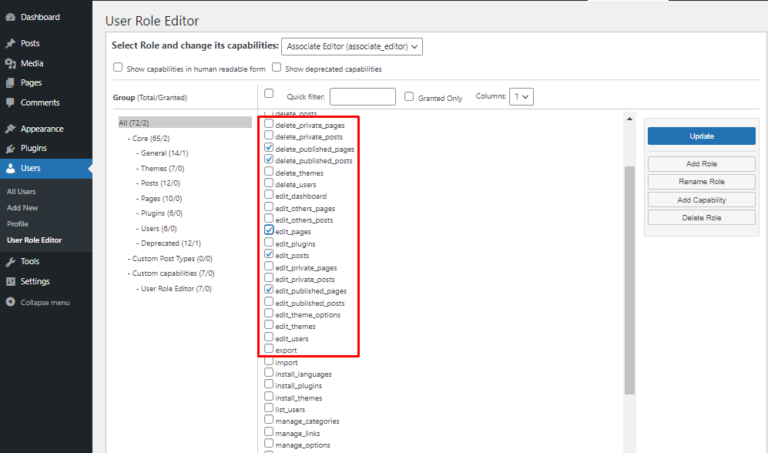Check Show capabilities in human readable form
This screenshot has height=453, width=768.
[x=119, y=69]
